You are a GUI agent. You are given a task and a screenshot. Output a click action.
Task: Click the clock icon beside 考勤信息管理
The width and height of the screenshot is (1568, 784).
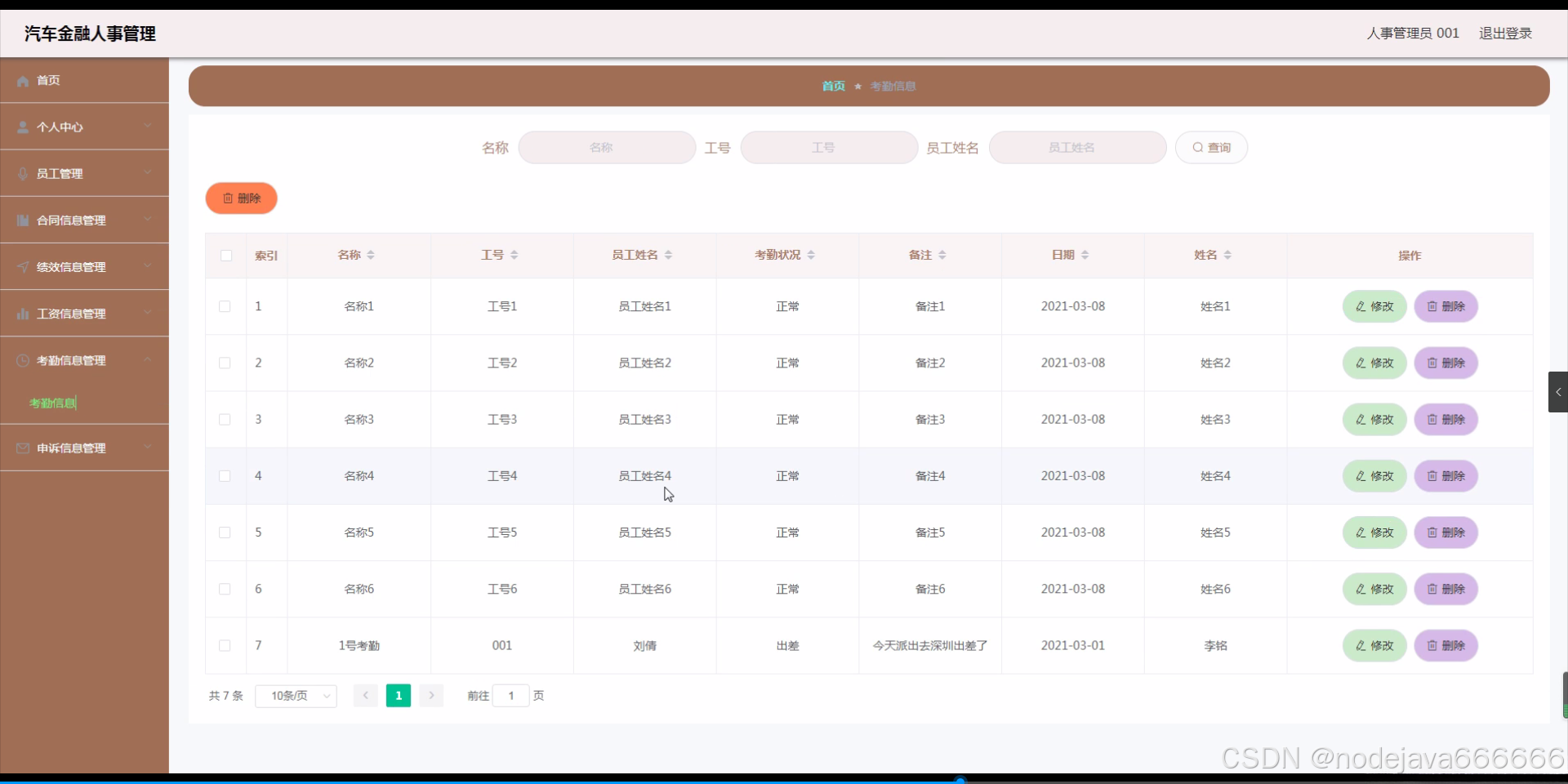pos(23,360)
